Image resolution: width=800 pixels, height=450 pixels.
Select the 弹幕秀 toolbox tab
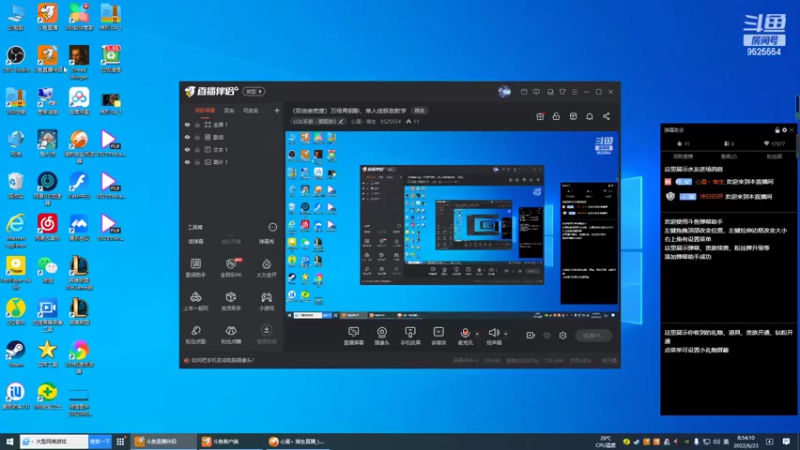click(266, 241)
